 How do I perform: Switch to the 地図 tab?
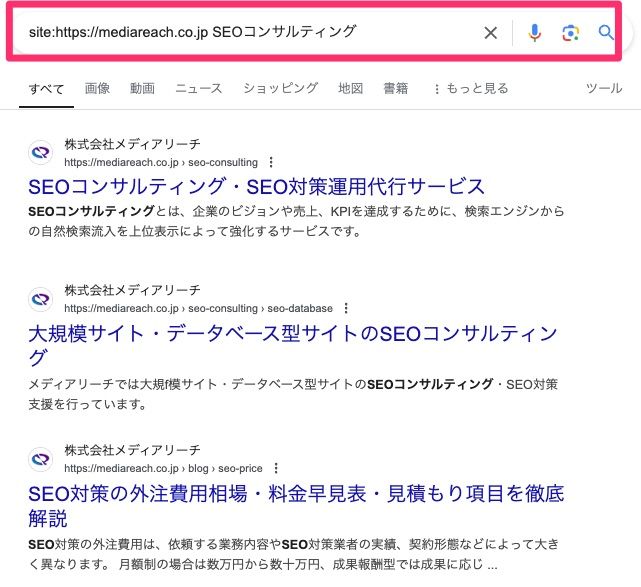click(350, 88)
